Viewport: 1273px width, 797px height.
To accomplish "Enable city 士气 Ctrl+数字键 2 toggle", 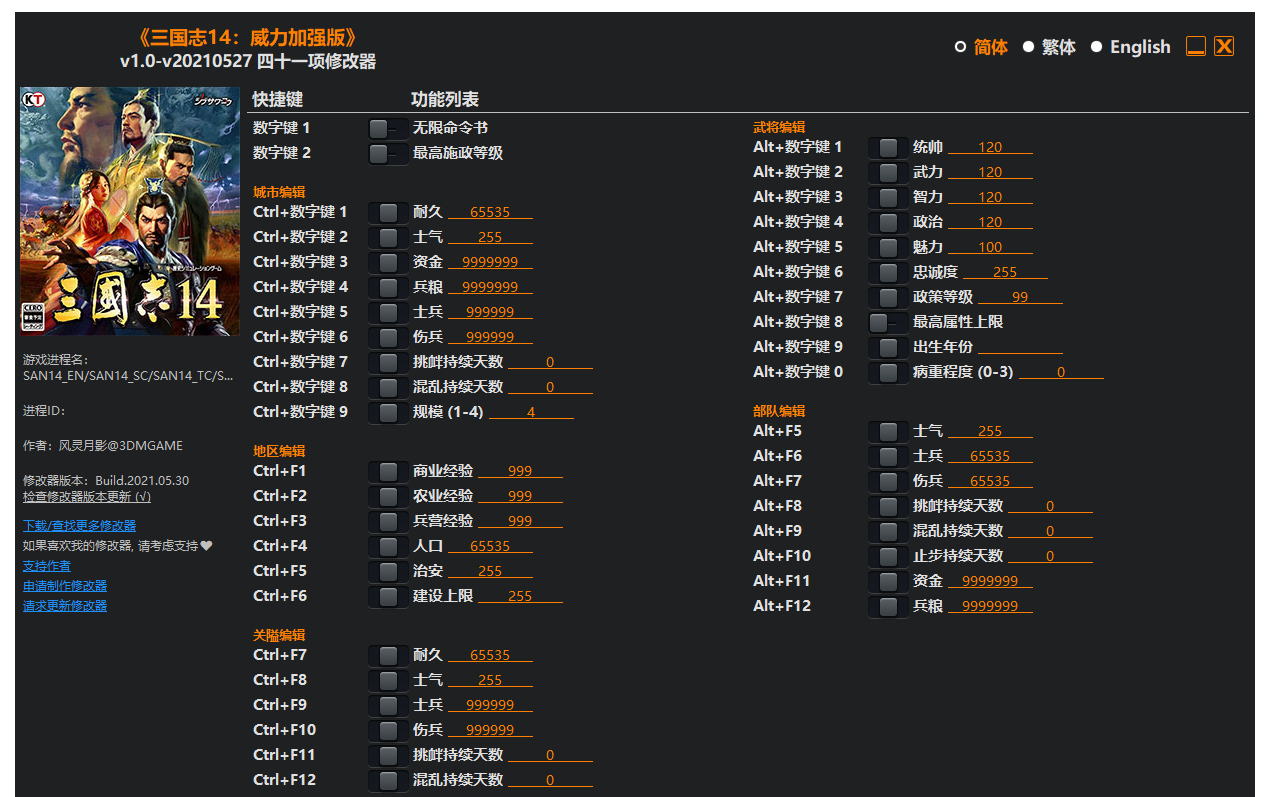I will pyautogui.click(x=388, y=237).
